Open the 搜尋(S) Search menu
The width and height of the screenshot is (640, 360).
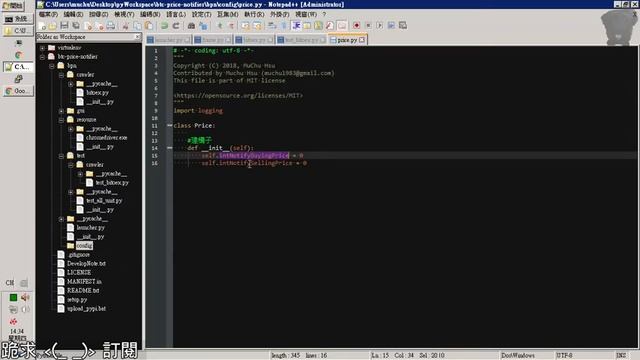click(99, 14)
